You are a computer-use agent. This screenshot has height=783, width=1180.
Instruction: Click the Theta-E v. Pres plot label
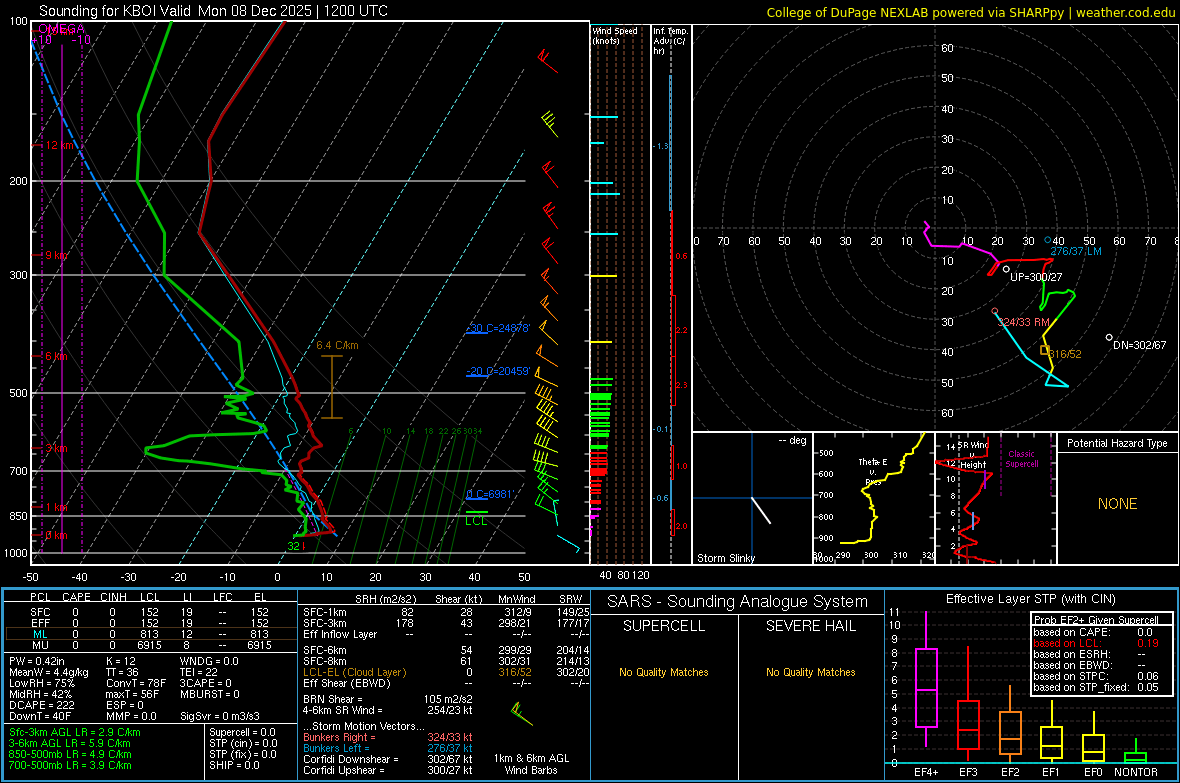tap(873, 472)
